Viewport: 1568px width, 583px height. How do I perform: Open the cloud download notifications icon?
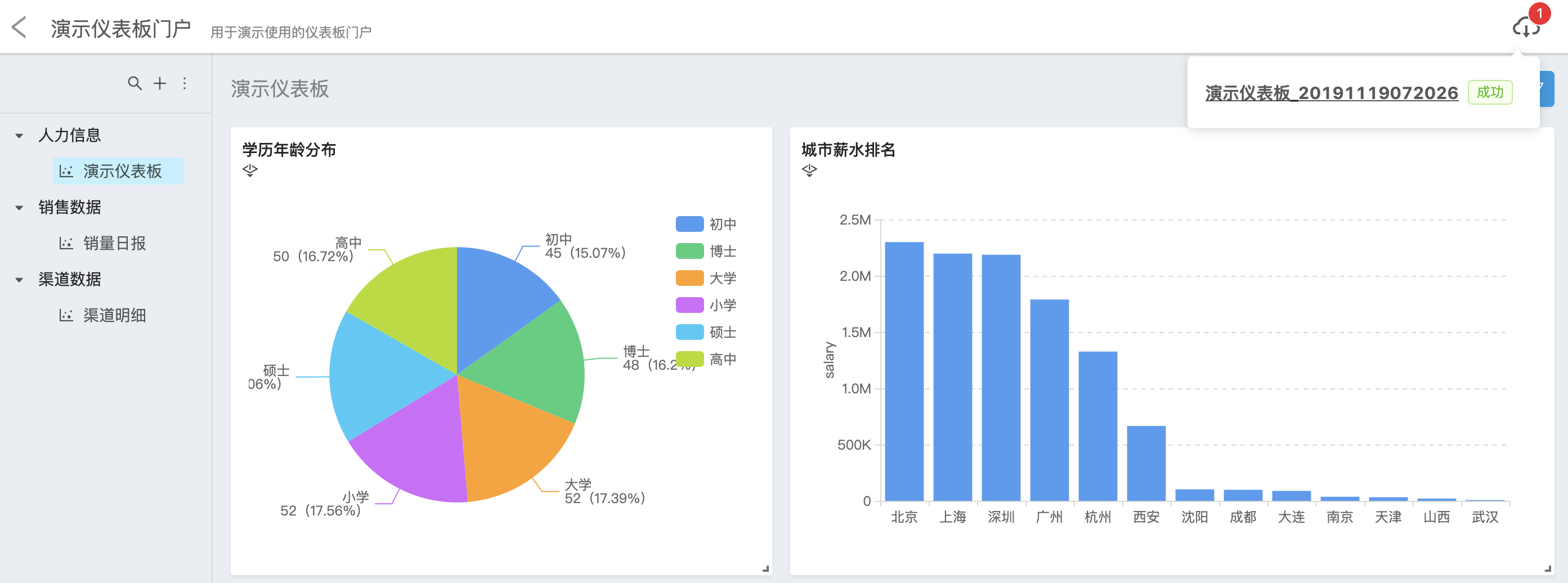click(x=1525, y=28)
